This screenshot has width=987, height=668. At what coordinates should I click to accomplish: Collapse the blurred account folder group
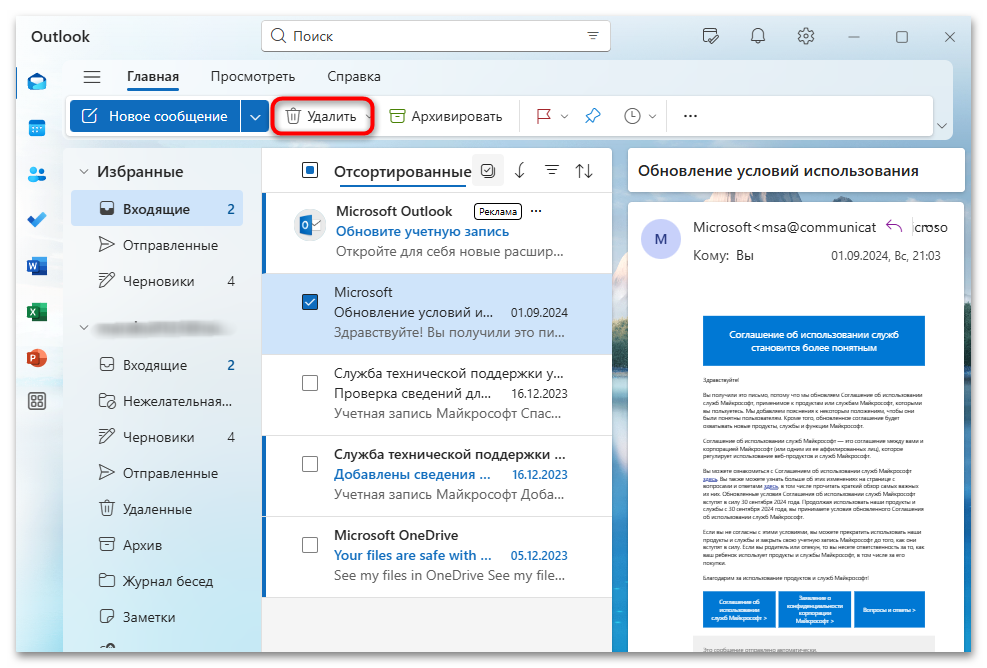(84, 327)
